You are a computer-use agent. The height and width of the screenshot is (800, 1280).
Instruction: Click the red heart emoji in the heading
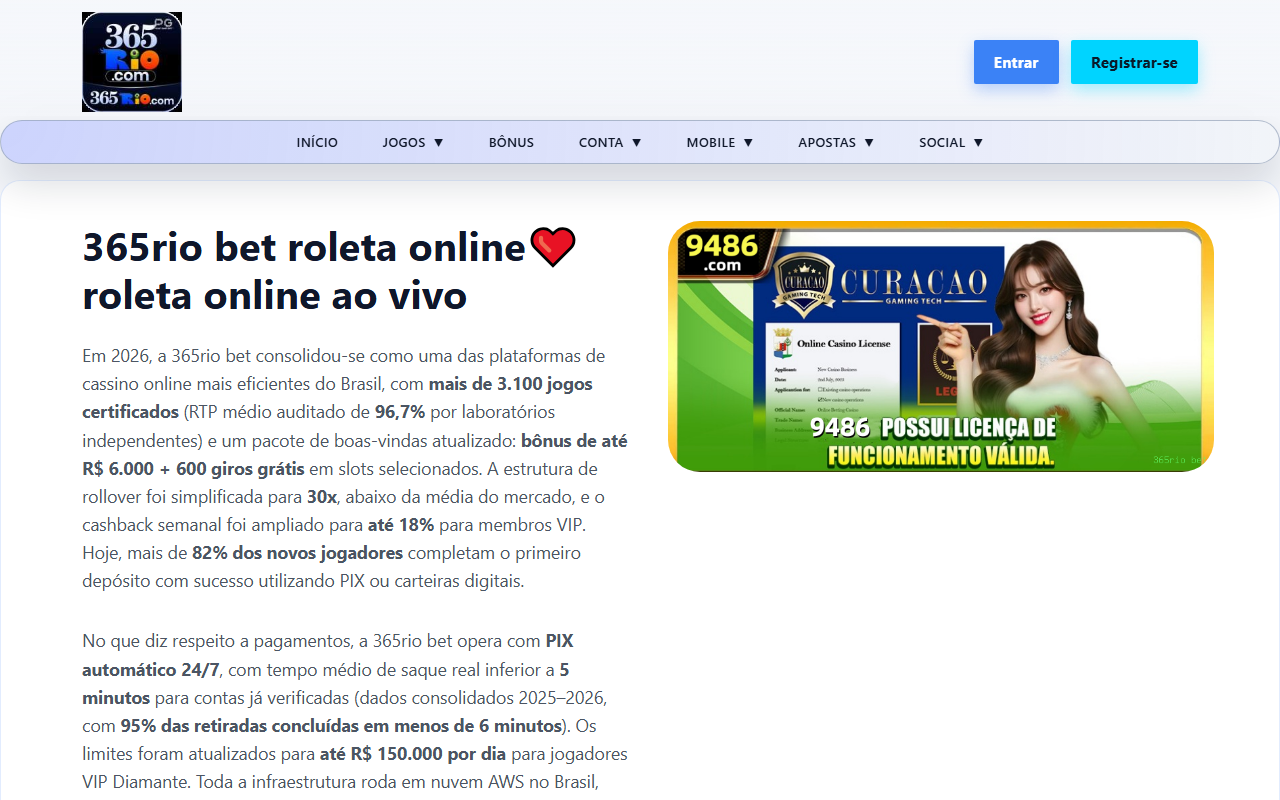click(553, 247)
